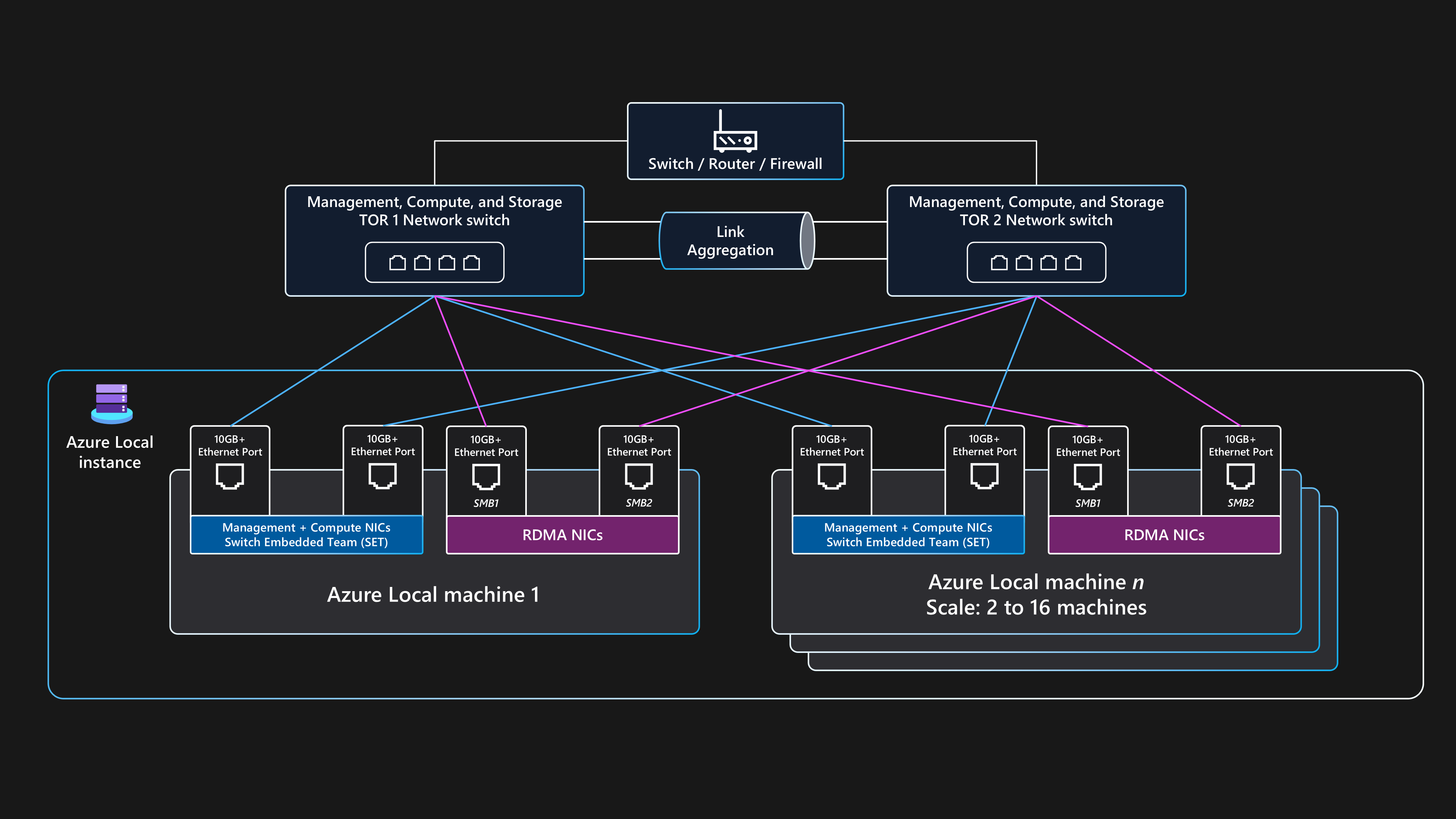This screenshot has width=1456, height=819.
Task: Select the Azure Local instance stacked-server icon
Action: 112,404
